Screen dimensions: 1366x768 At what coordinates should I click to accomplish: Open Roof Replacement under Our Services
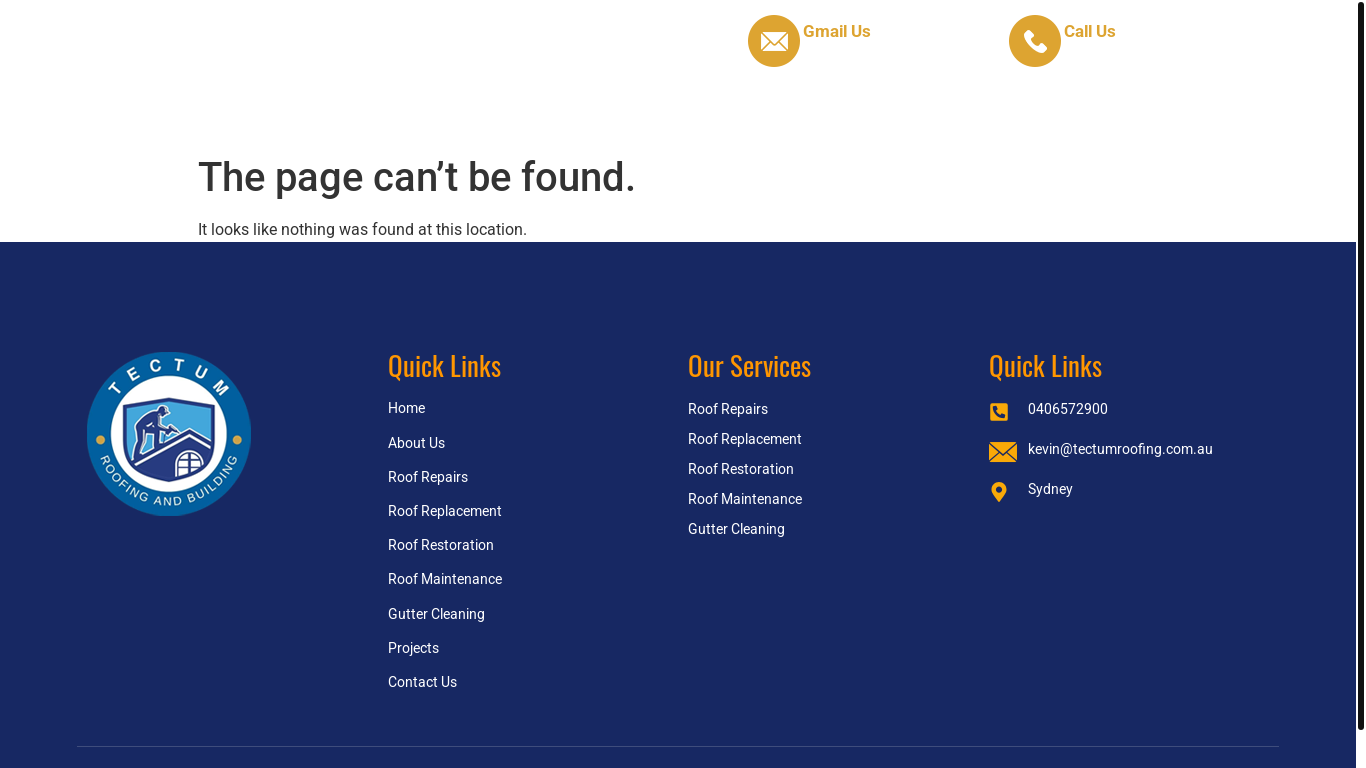pyautogui.click(x=745, y=439)
